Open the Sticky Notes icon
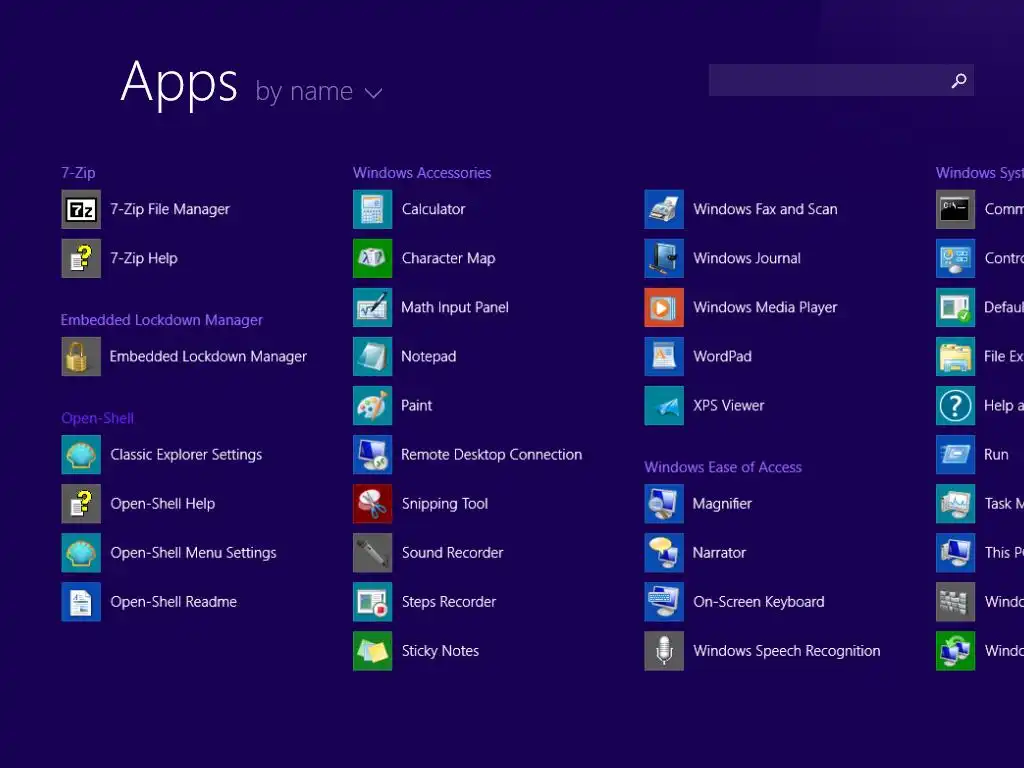 [372, 650]
